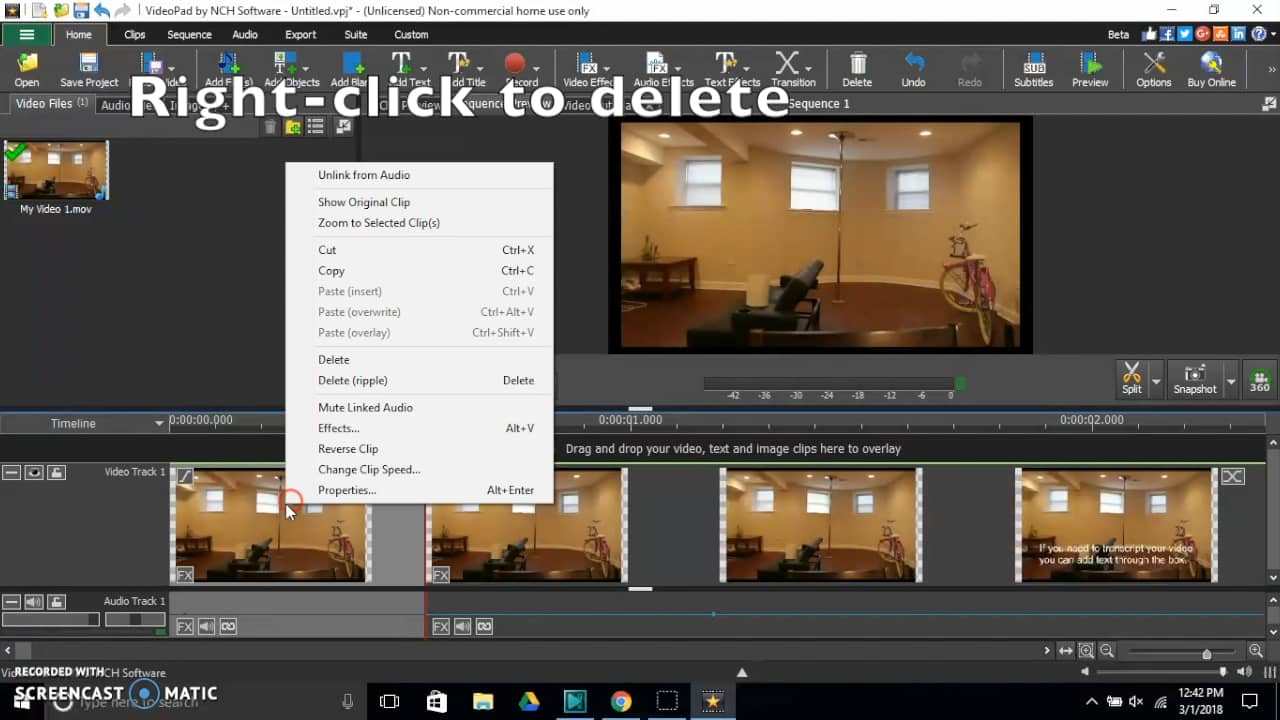Open the green hamburger main menu
1280x720 pixels.
[27, 34]
